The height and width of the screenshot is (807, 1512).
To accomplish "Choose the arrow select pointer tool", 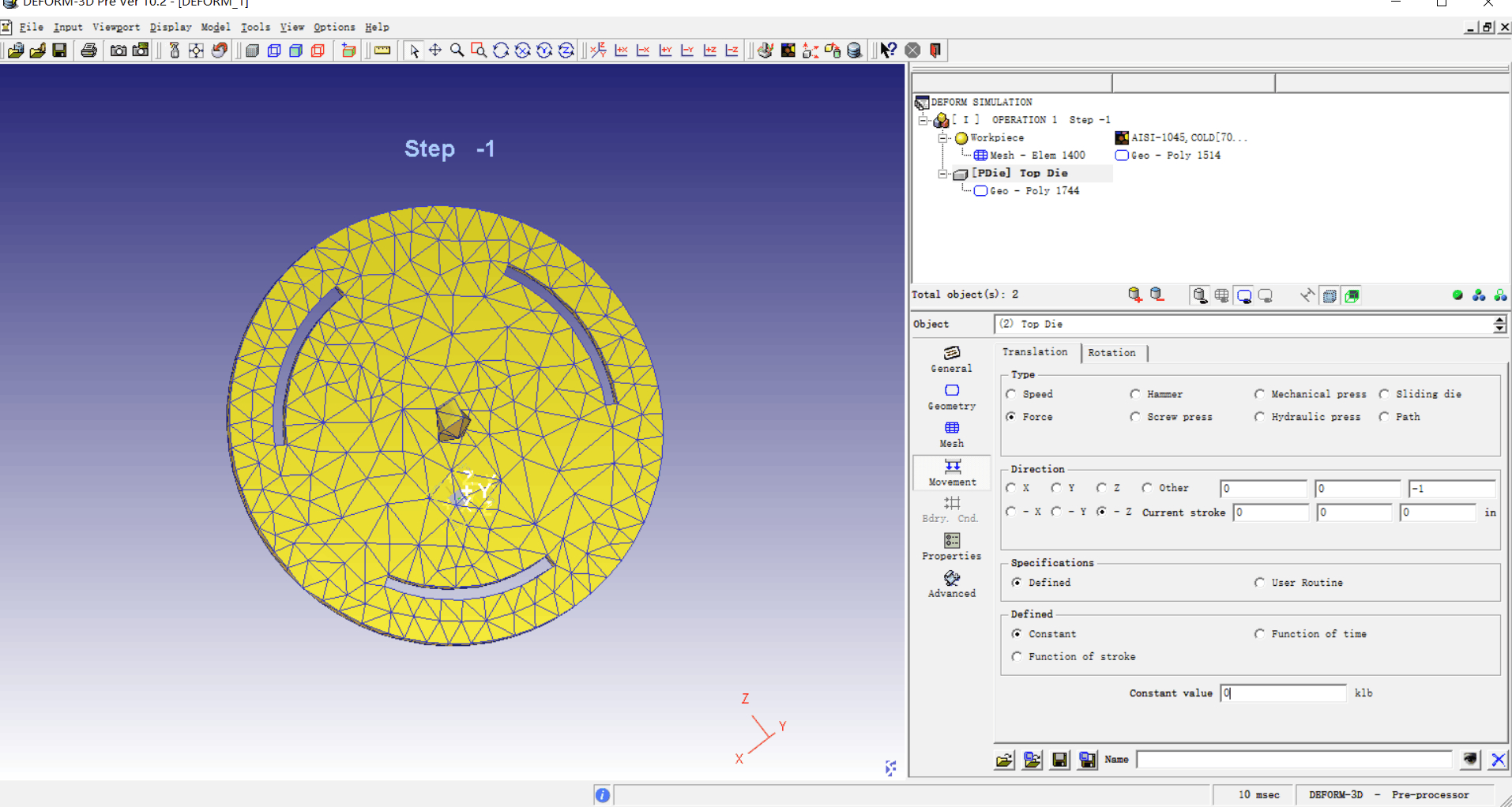I will (413, 51).
